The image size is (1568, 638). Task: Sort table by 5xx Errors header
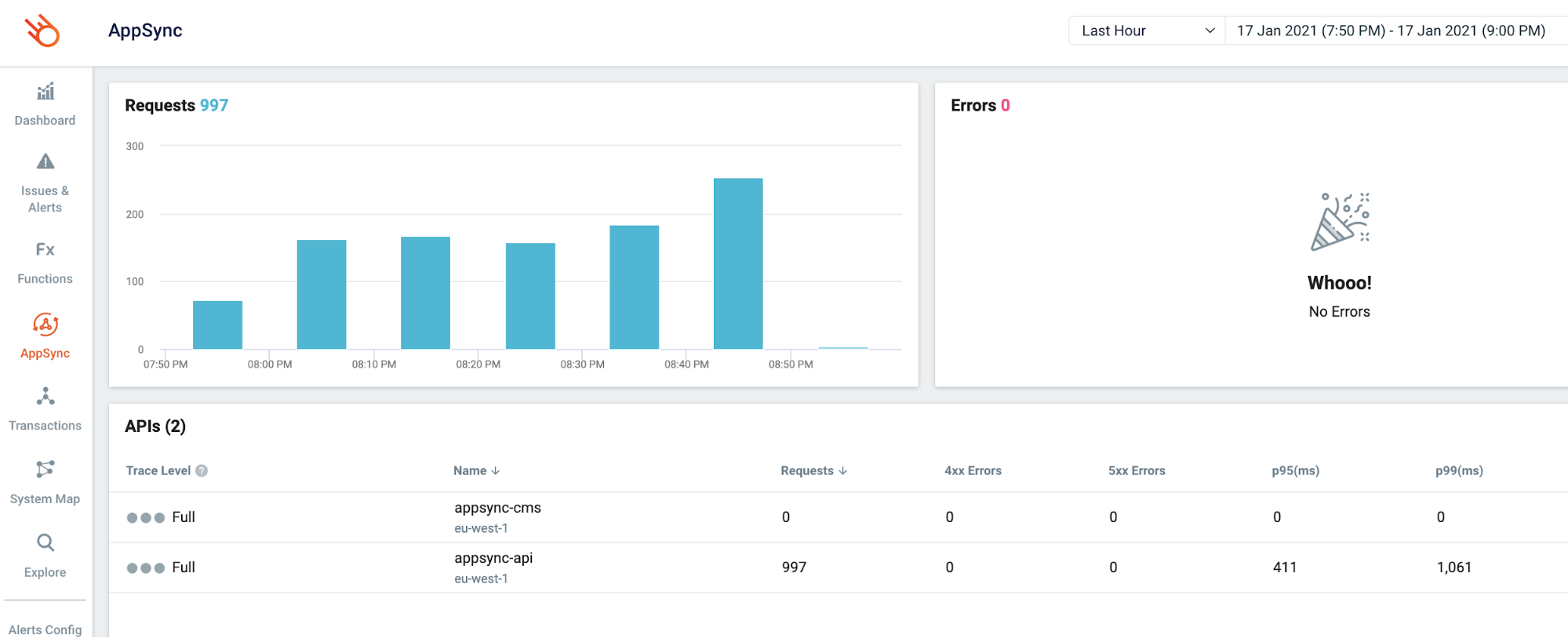(x=1137, y=470)
